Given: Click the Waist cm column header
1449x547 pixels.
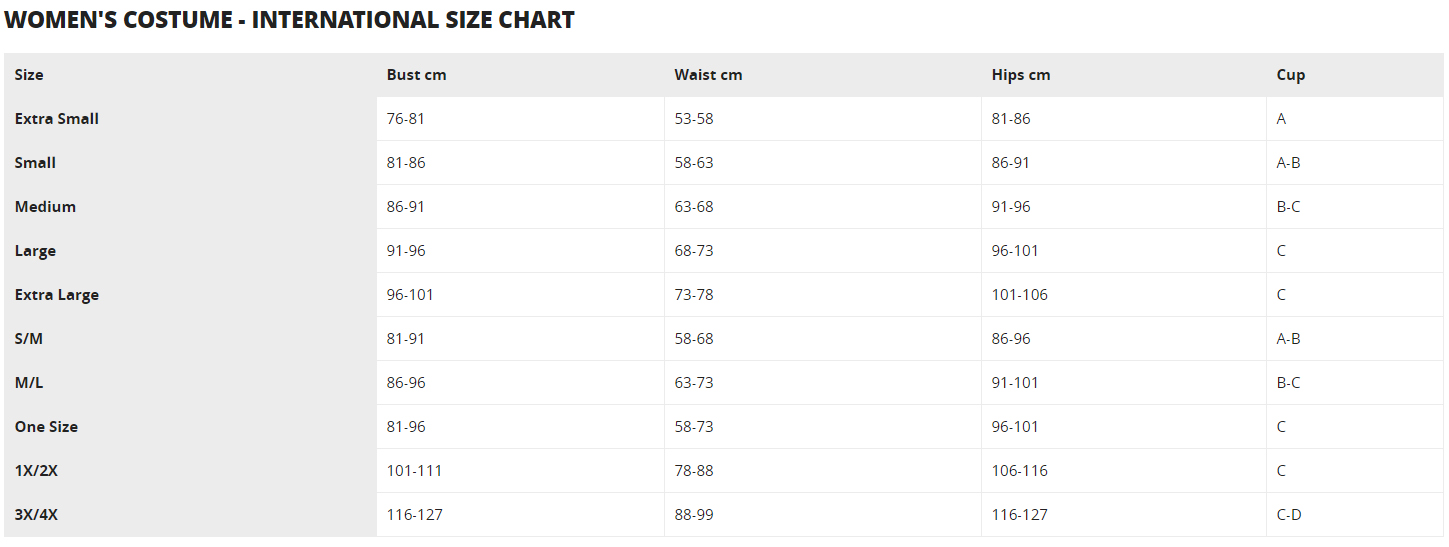Looking at the screenshot, I should point(708,75).
